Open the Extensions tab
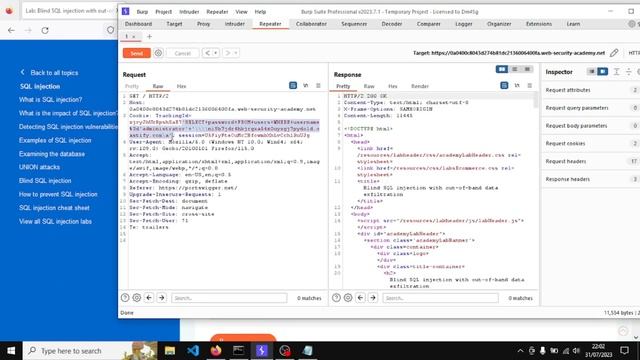Screen dimensions: 640x360 point(539,24)
